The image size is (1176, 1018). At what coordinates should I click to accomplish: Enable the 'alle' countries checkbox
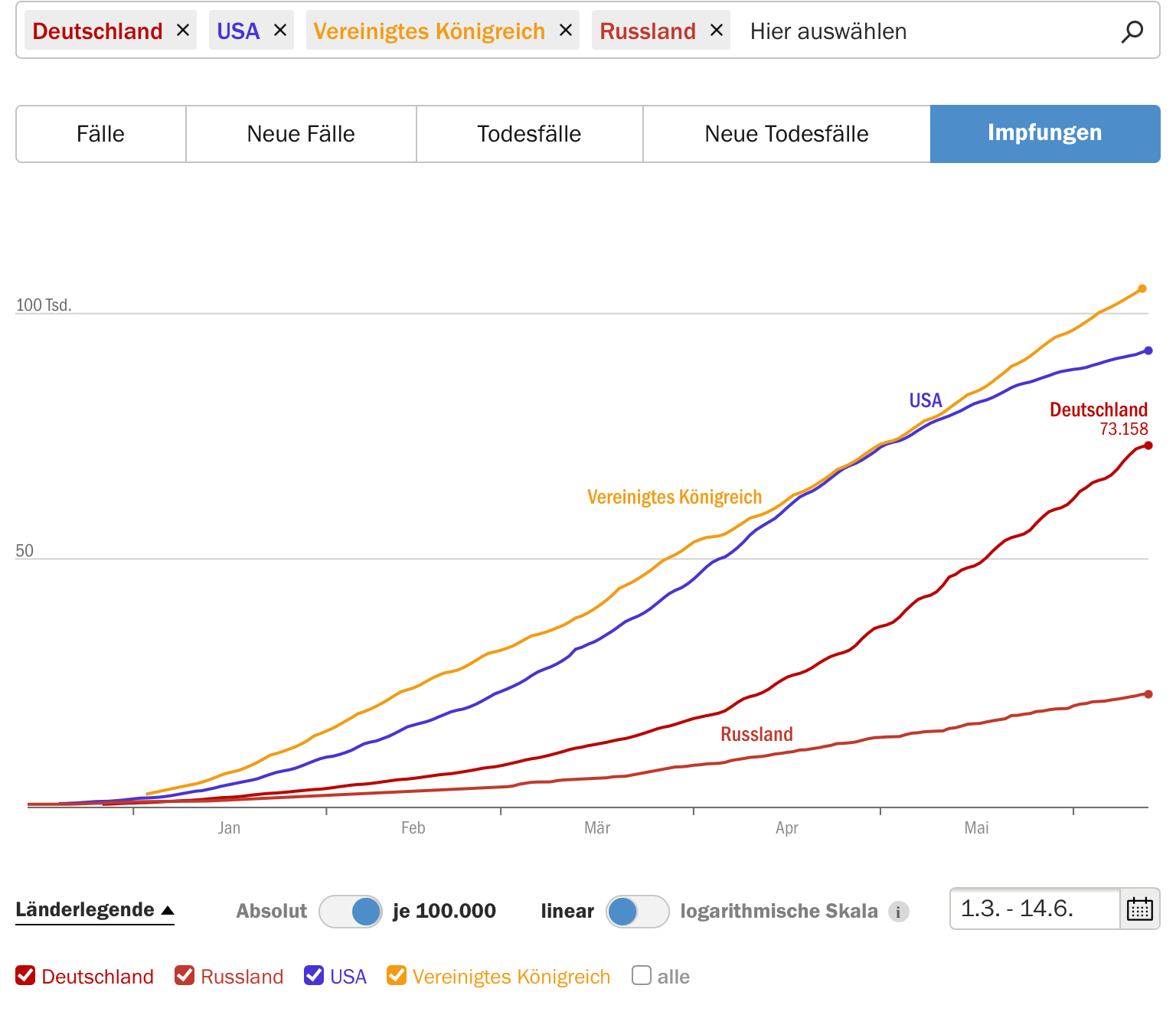coord(642,976)
